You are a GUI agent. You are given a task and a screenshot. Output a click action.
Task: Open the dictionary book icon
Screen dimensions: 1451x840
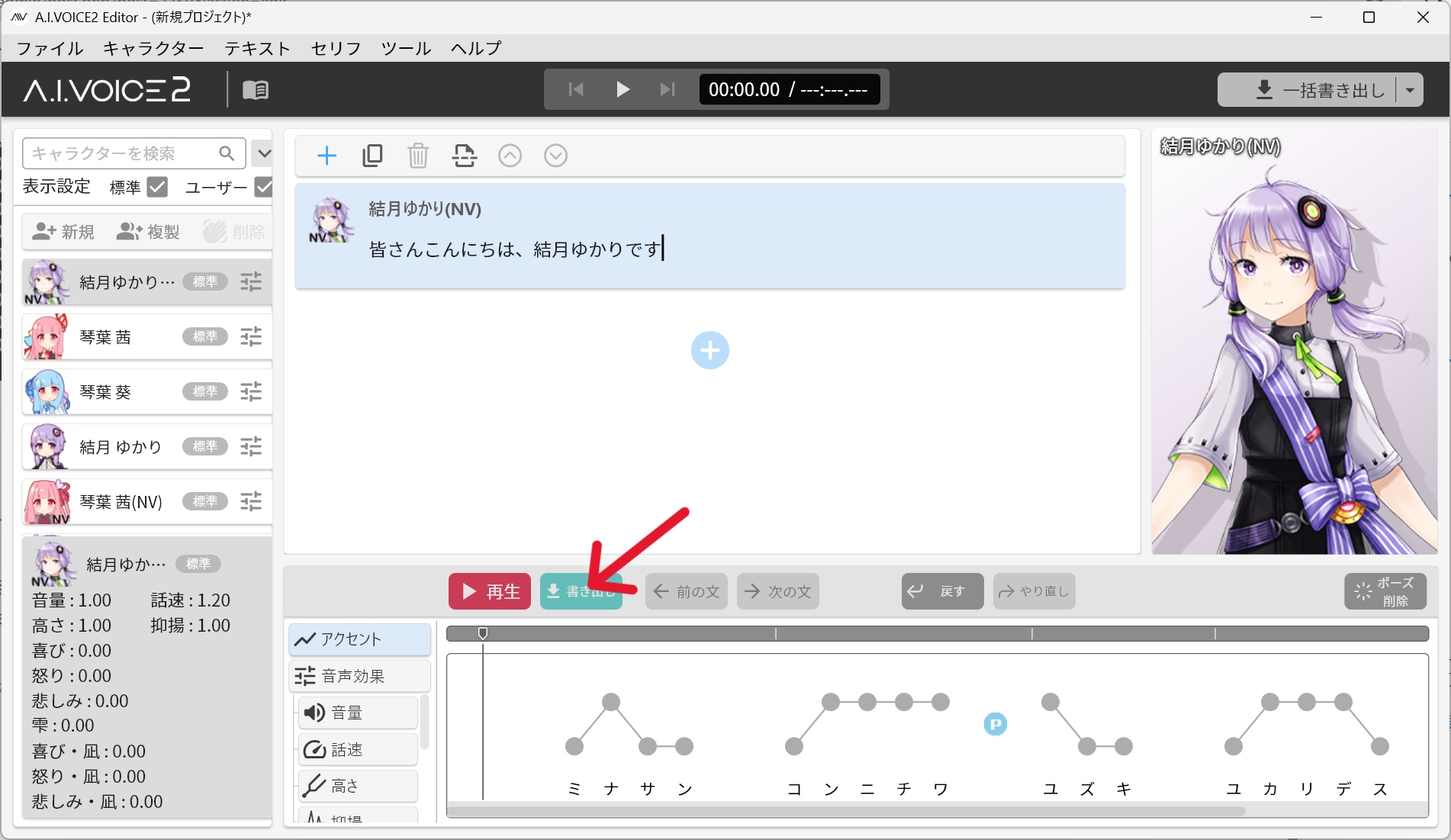pos(256,90)
